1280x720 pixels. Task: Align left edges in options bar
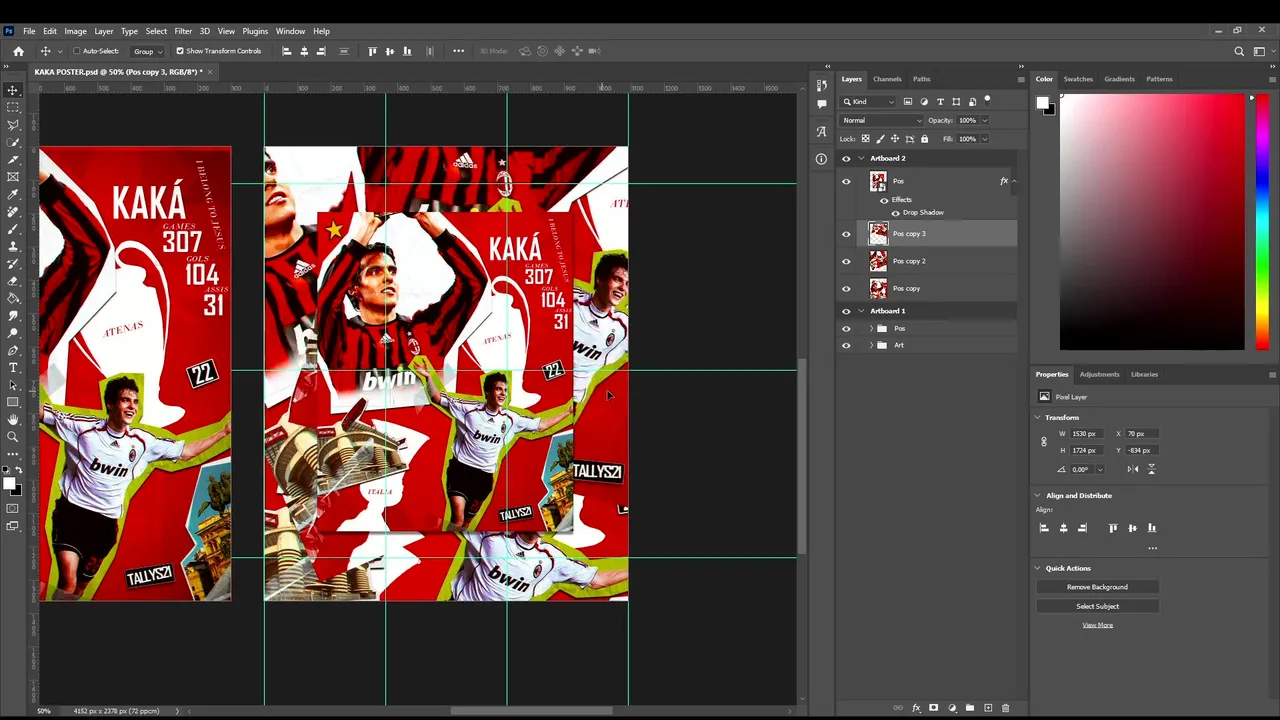(287, 51)
